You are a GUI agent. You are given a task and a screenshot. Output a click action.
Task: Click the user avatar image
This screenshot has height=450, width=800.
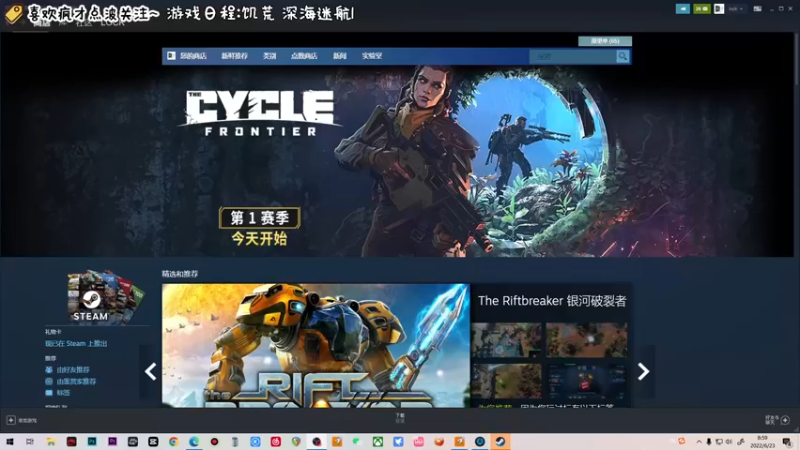point(719,9)
